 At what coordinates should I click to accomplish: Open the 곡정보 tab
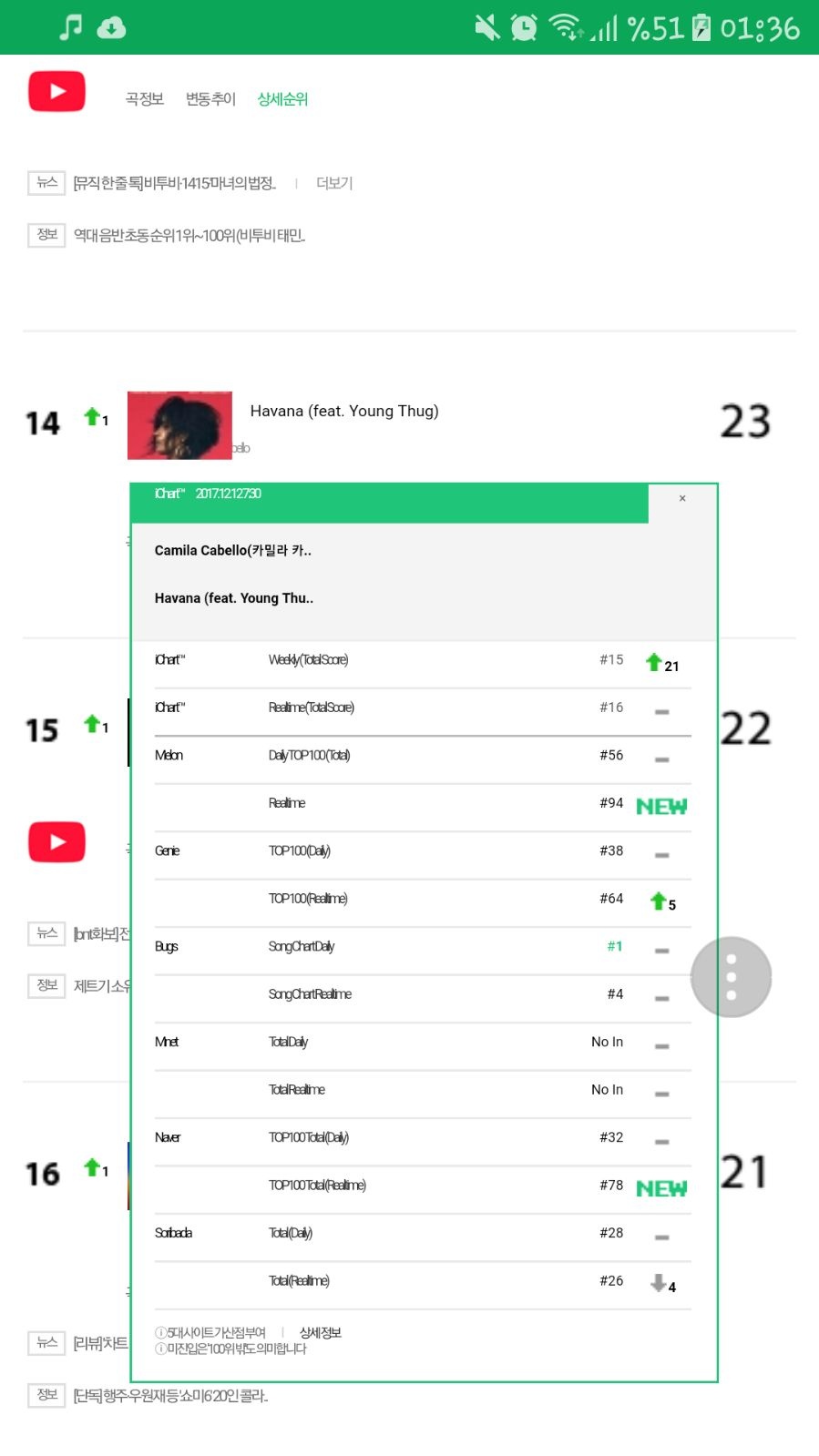145,99
